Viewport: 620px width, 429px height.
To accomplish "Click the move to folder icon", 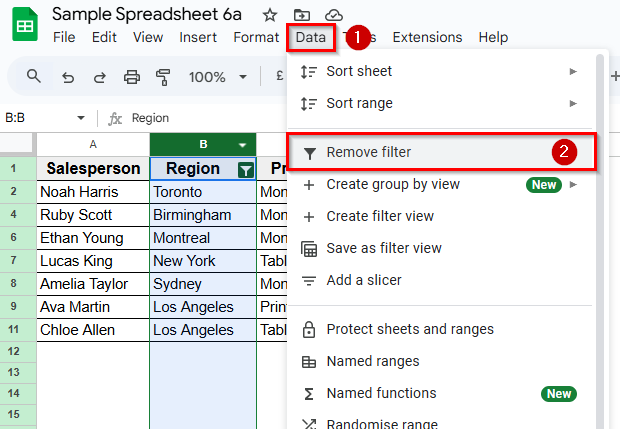I will click(302, 15).
